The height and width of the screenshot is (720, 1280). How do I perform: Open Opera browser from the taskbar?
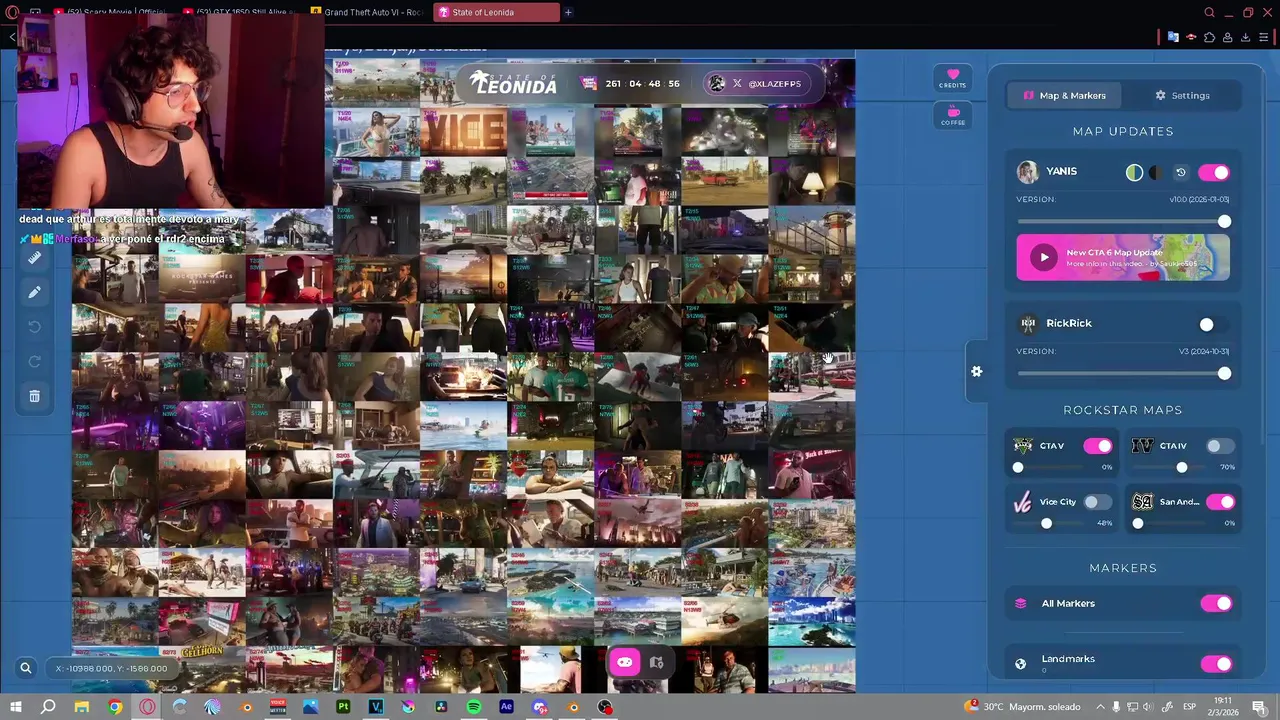(x=148, y=707)
